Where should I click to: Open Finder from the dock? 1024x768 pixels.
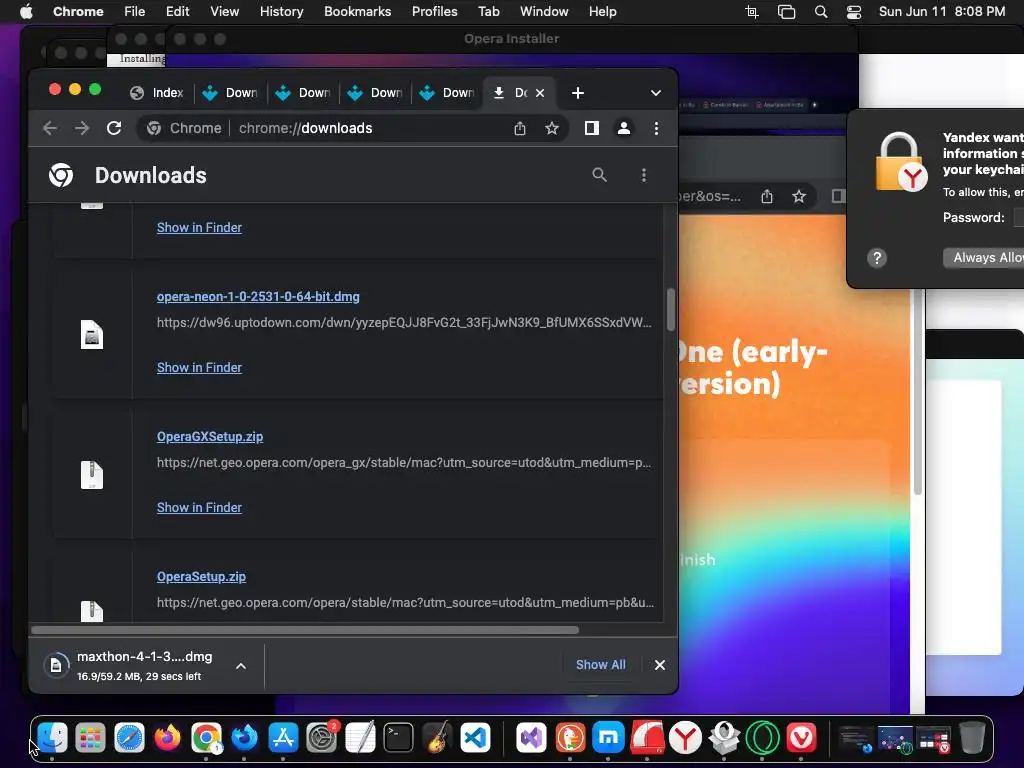52,738
